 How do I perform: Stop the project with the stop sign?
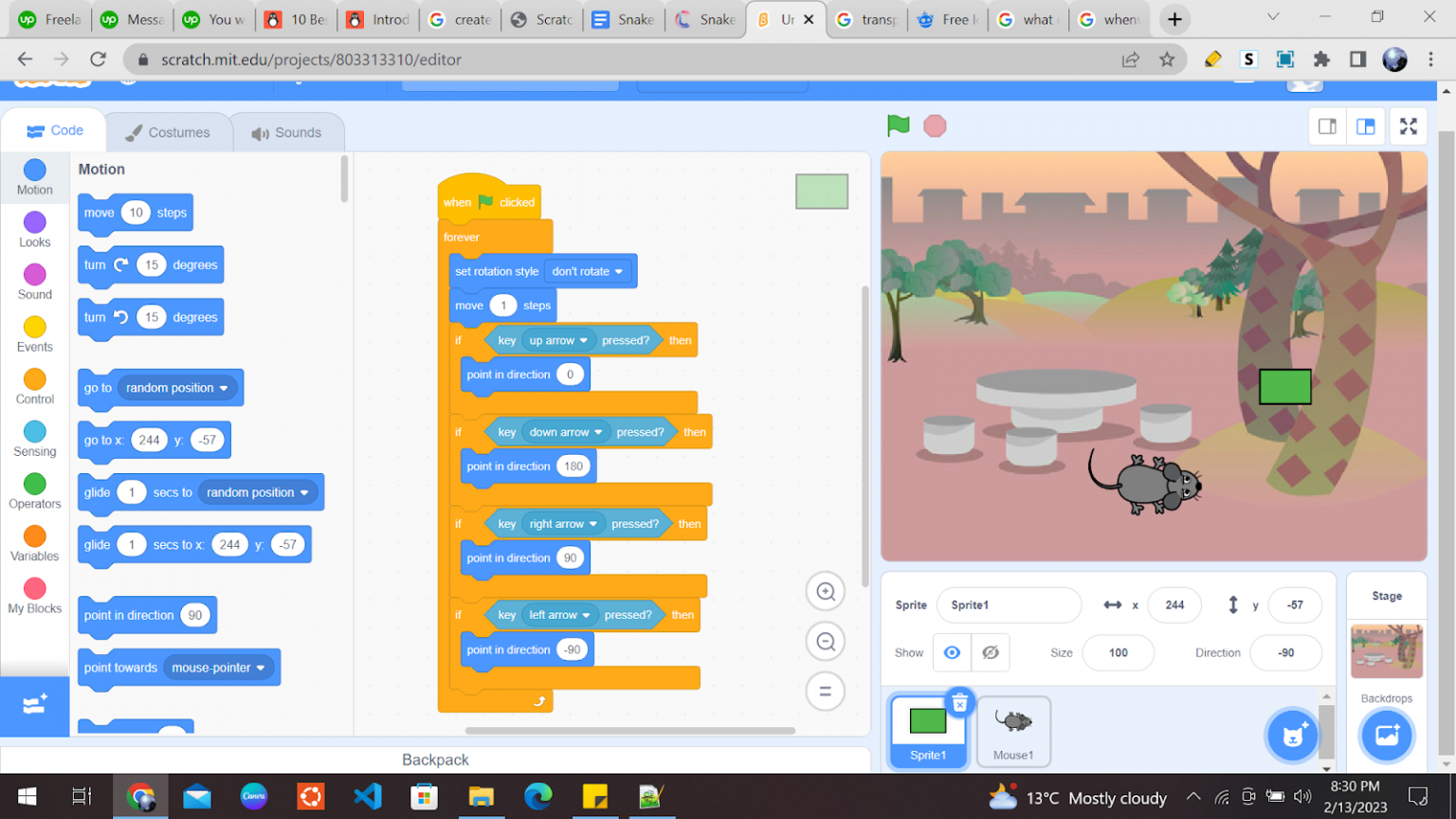(935, 124)
